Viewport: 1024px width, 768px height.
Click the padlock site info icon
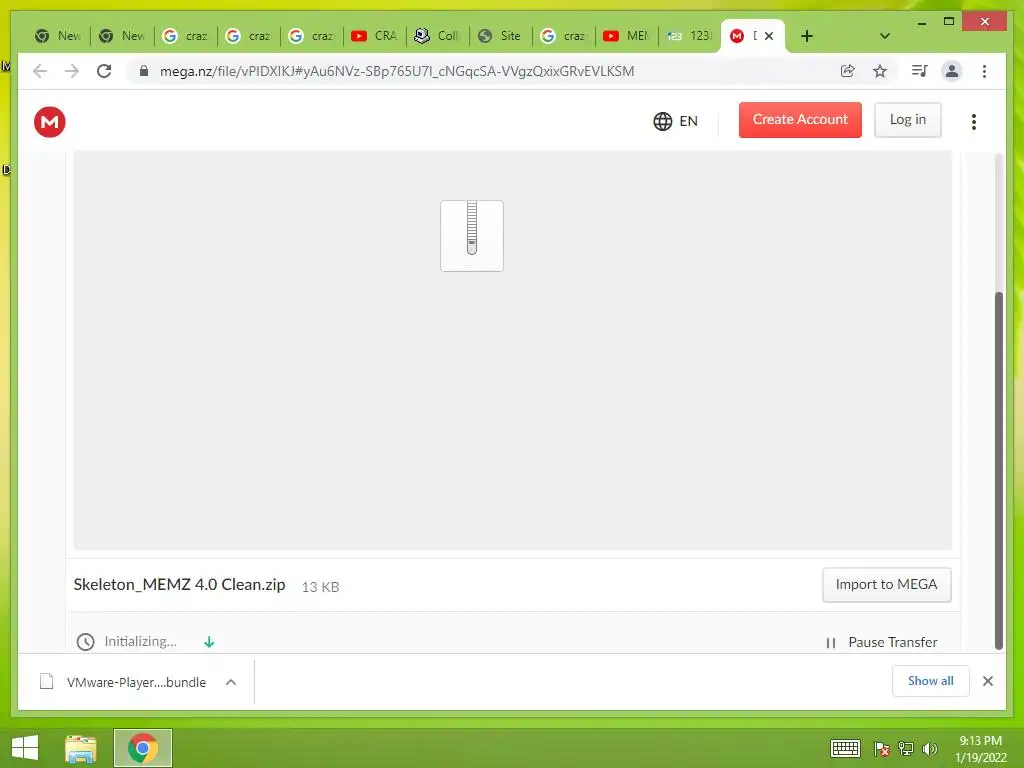[144, 71]
